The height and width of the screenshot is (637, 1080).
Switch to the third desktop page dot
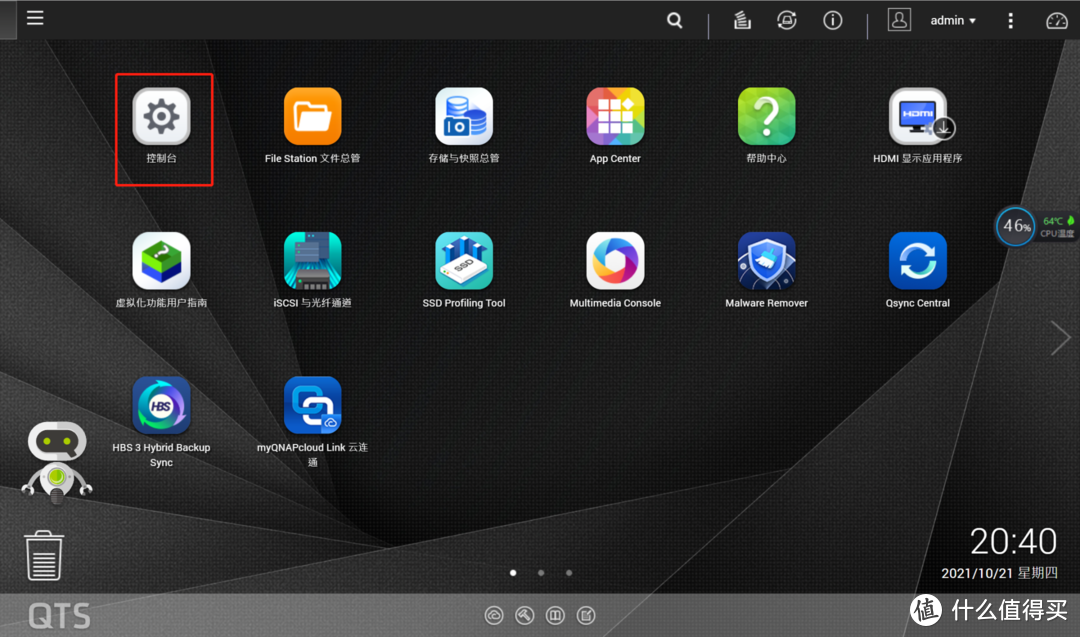(569, 573)
